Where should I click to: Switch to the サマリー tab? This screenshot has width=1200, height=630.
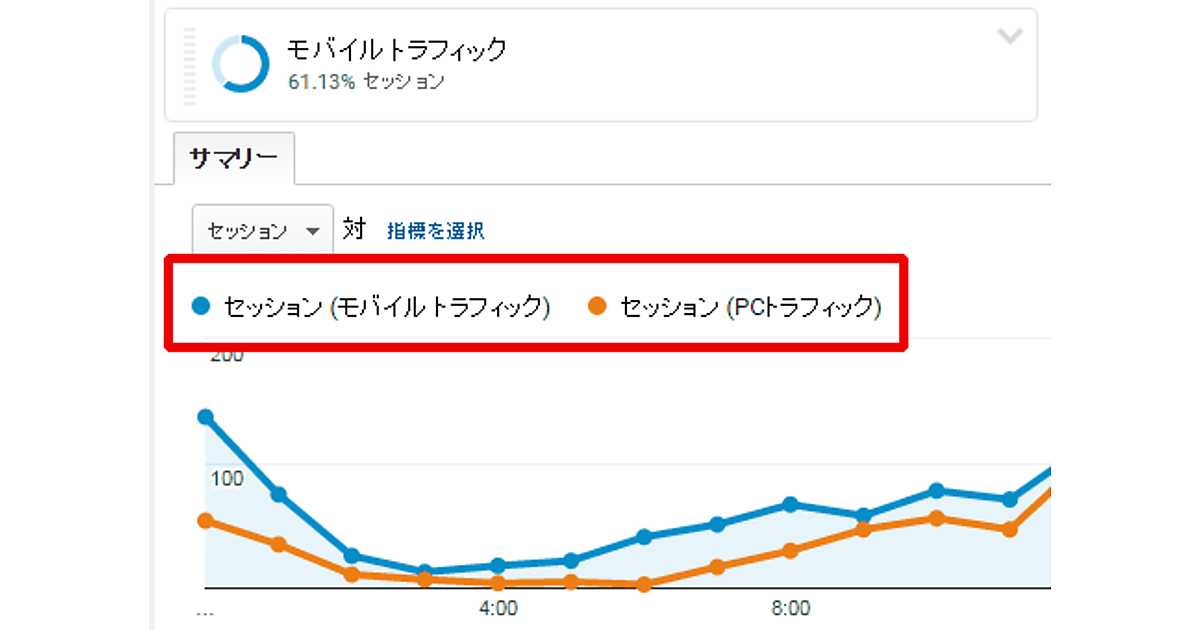pos(234,159)
